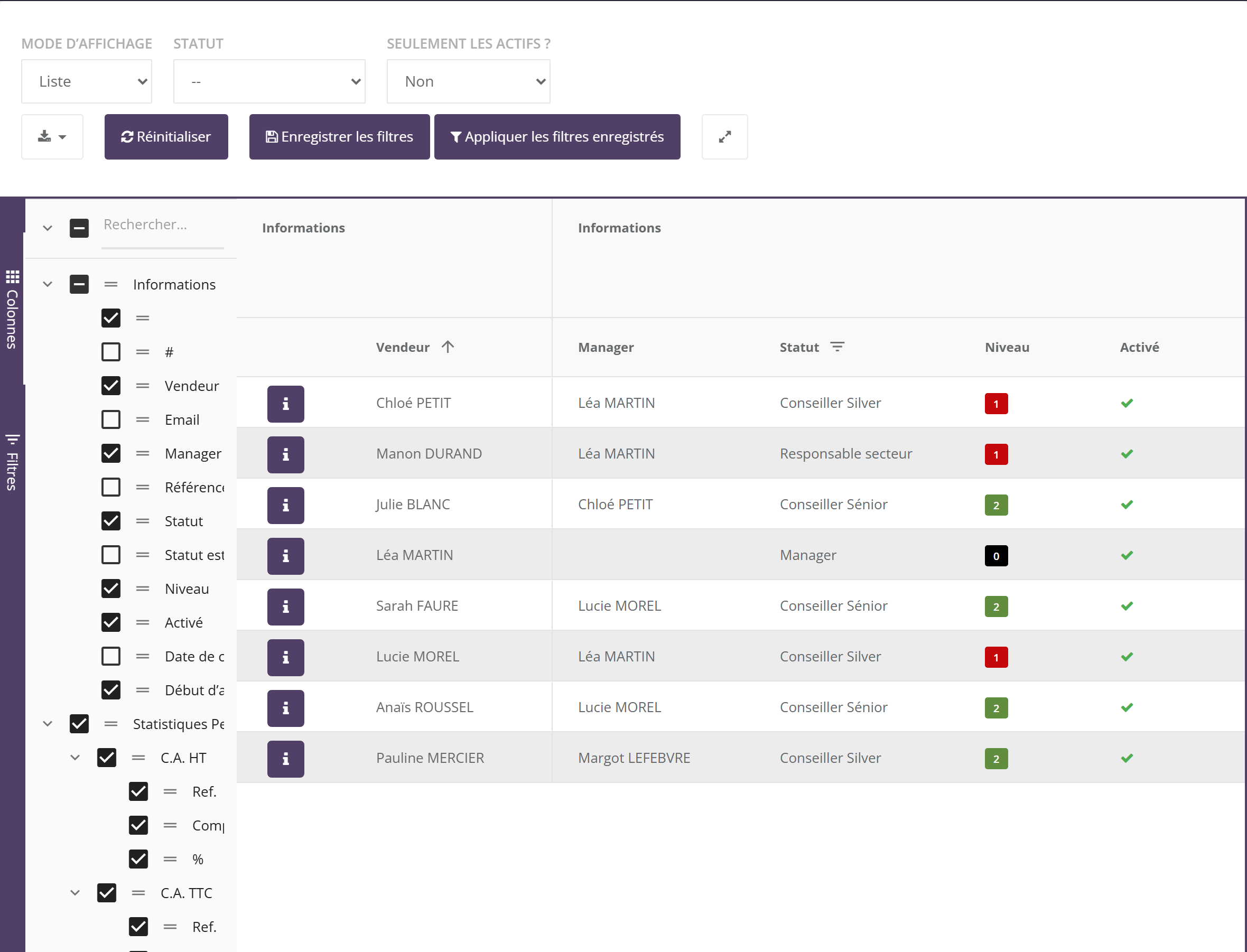Switch to the Filtres side tab
This screenshot has height=952, width=1247.
(13, 462)
